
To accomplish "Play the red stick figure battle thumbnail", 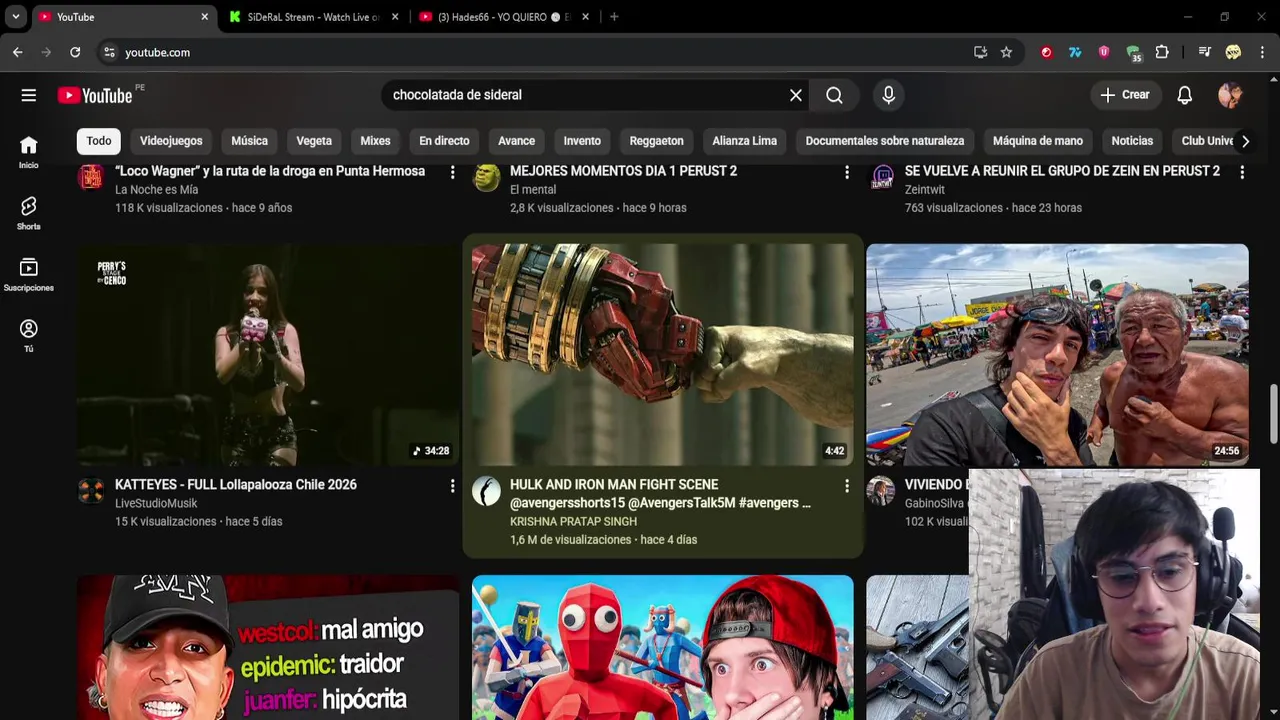I will (x=663, y=647).
